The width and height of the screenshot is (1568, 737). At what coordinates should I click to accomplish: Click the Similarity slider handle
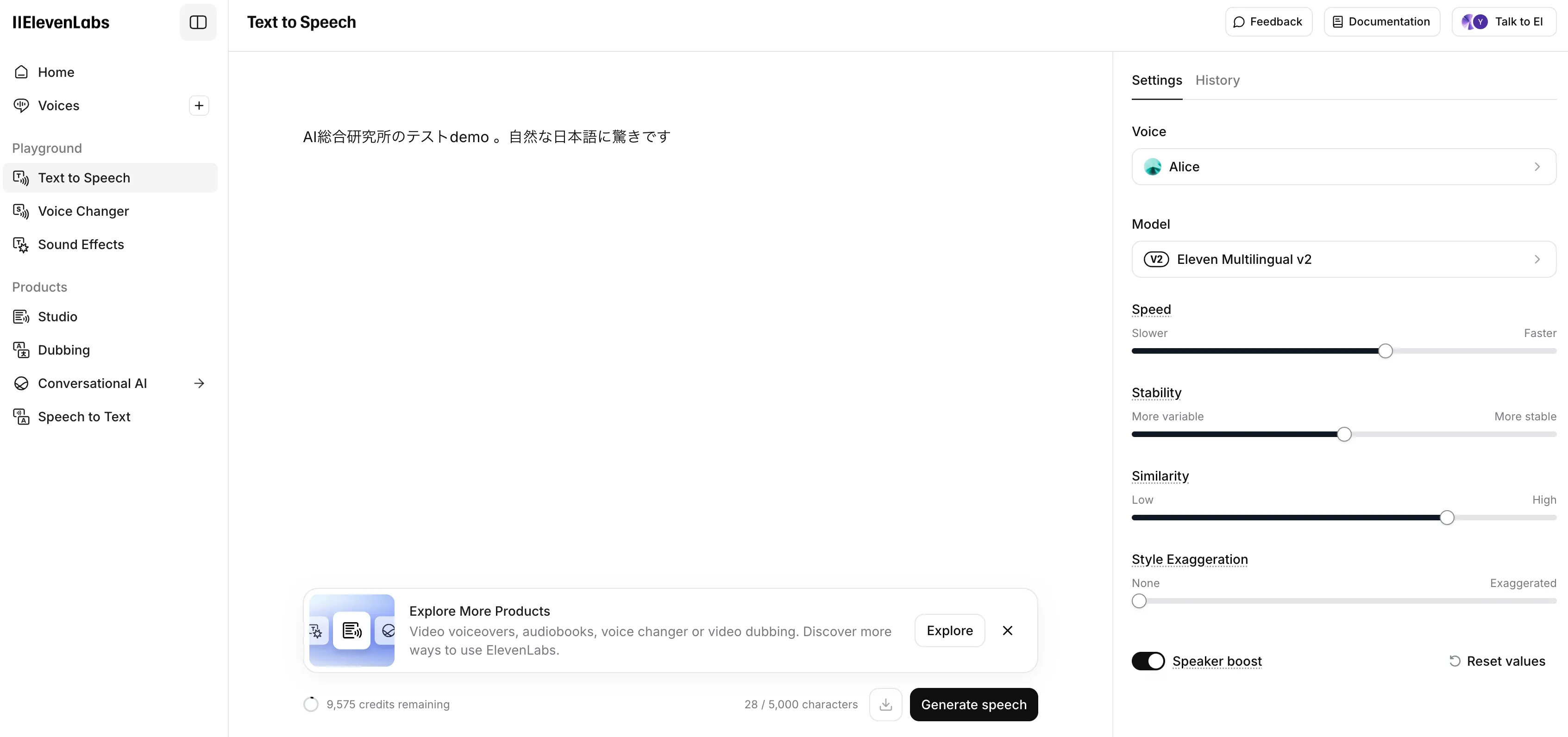click(x=1447, y=518)
